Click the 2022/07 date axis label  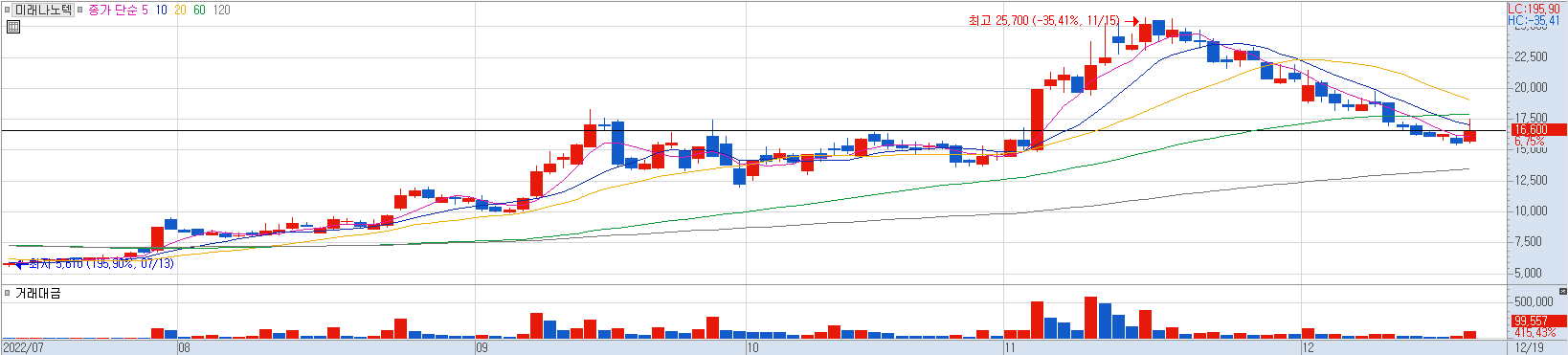pyautogui.click(x=23, y=347)
